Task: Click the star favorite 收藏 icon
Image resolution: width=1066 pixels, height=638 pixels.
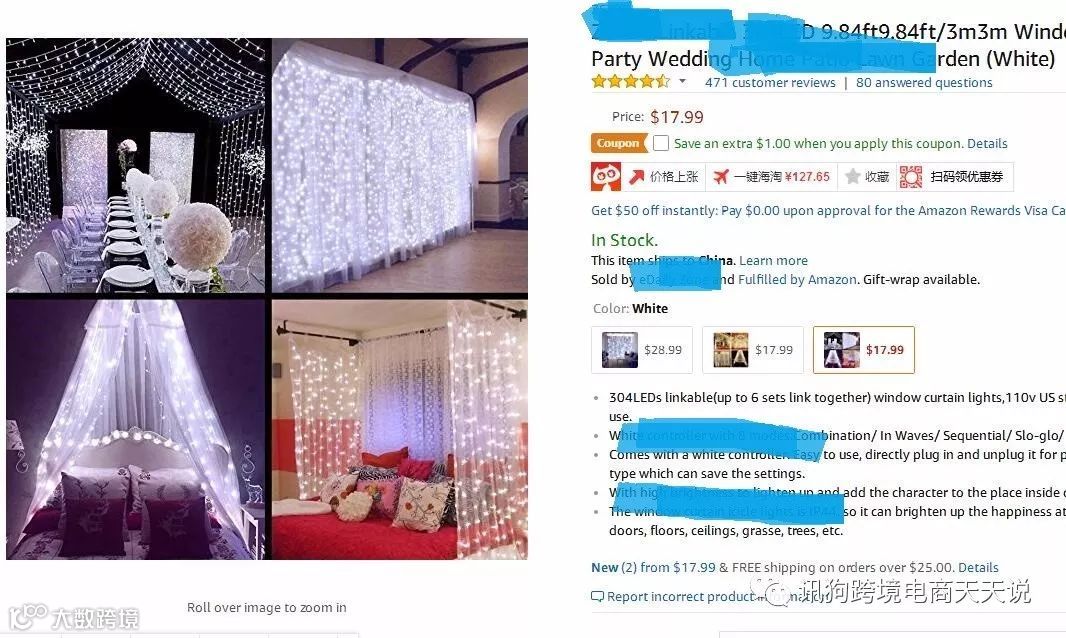Action: coord(853,177)
